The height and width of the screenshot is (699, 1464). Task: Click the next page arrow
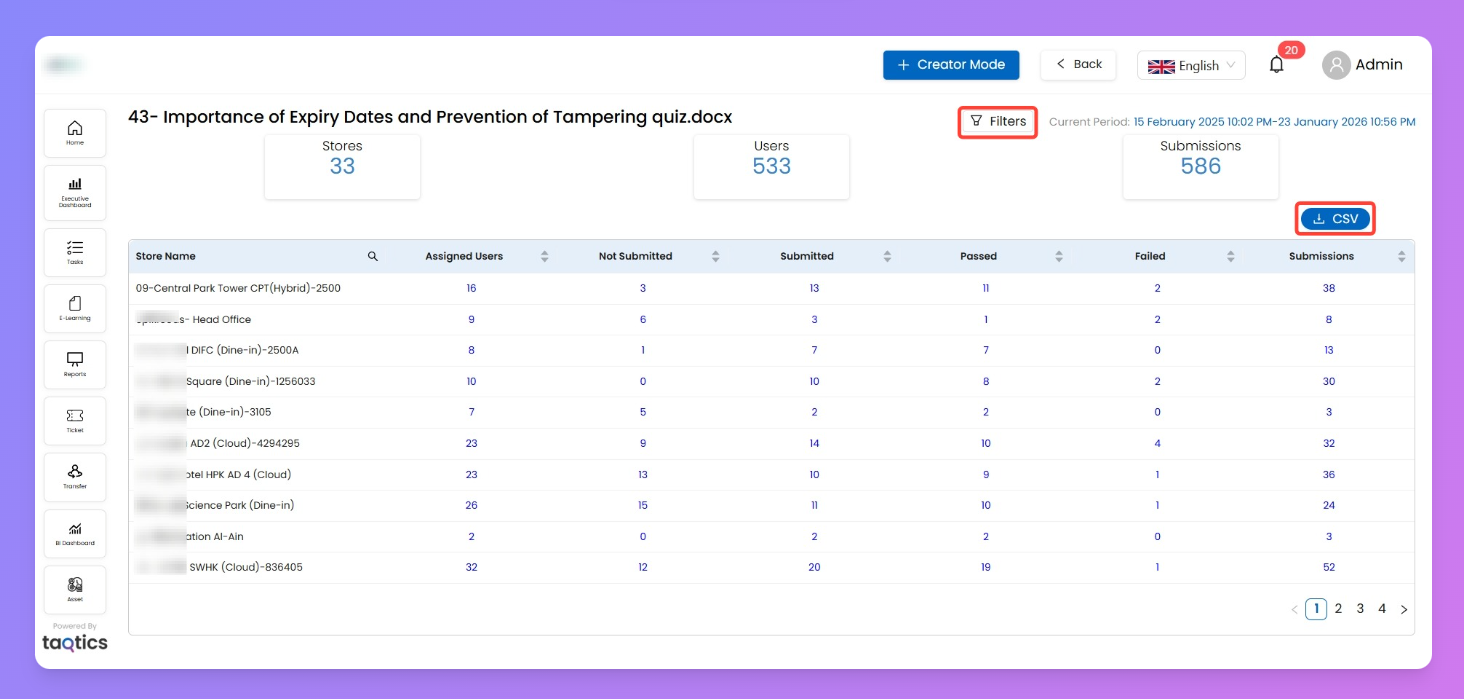[1404, 609]
